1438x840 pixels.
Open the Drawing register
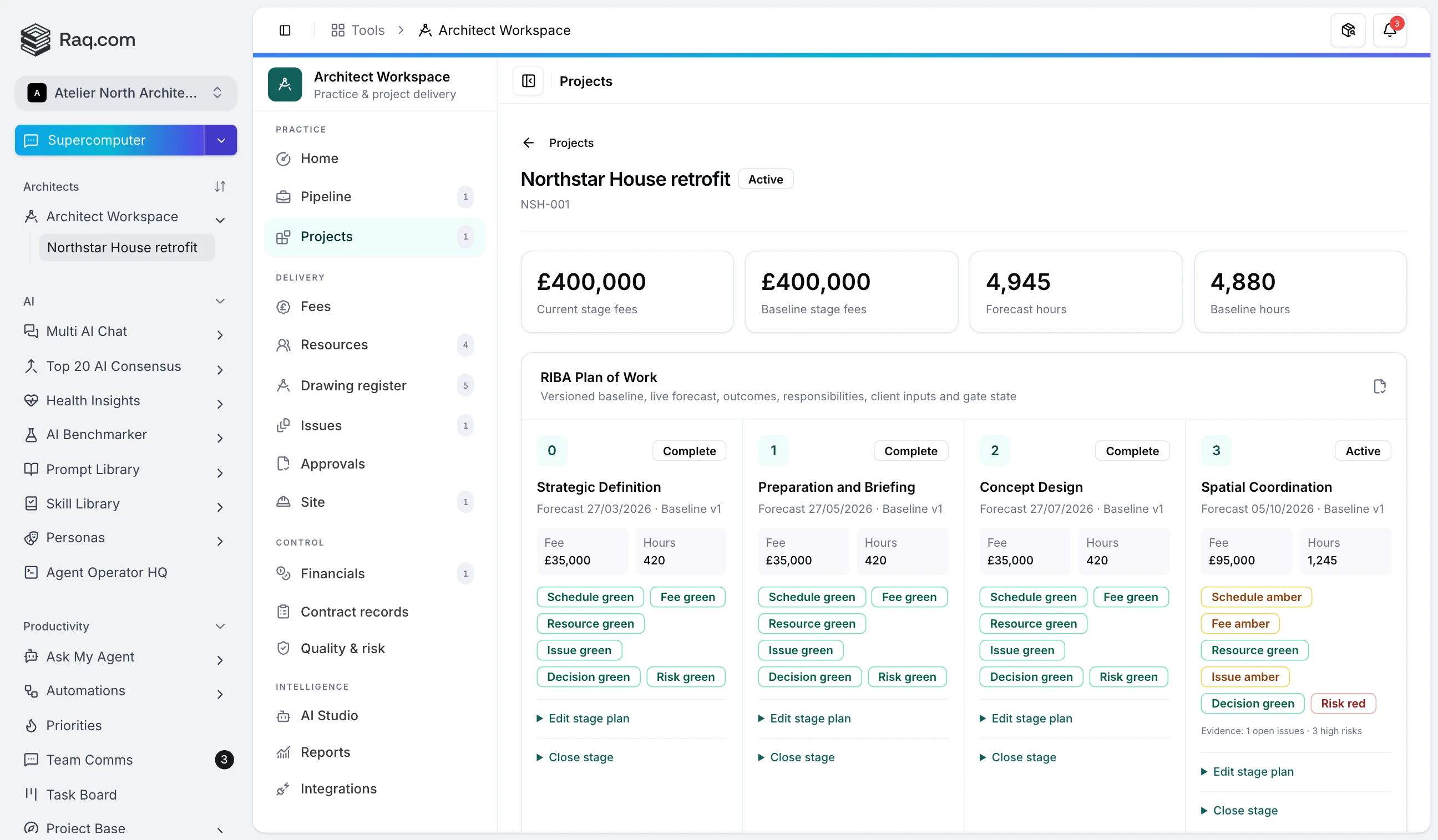375,385
